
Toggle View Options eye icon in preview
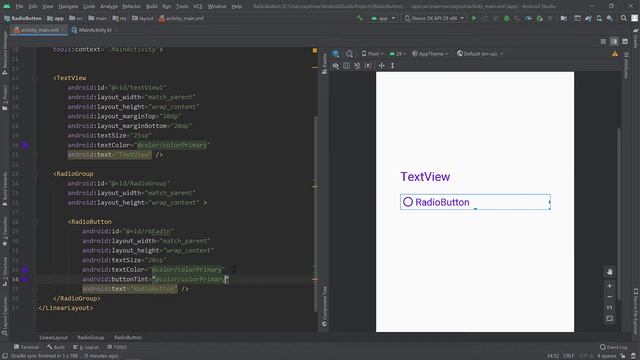(x=336, y=65)
